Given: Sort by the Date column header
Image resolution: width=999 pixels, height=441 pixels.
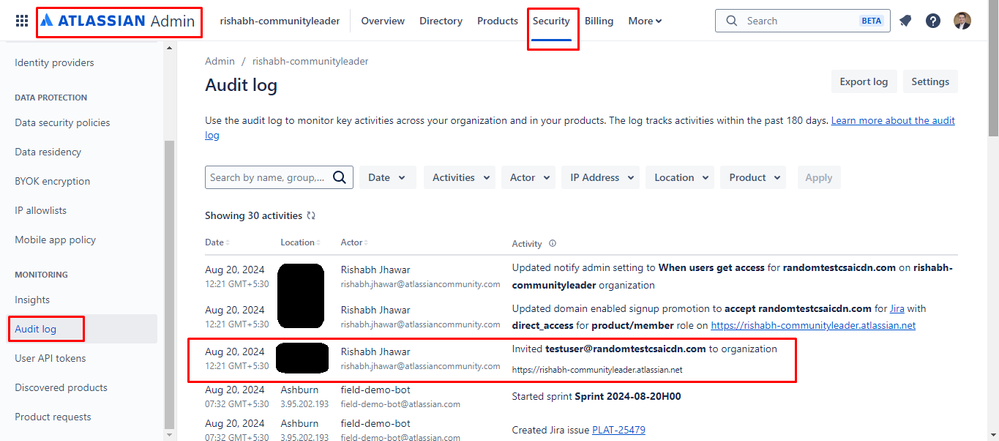Looking at the screenshot, I should click(x=217, y=243).
